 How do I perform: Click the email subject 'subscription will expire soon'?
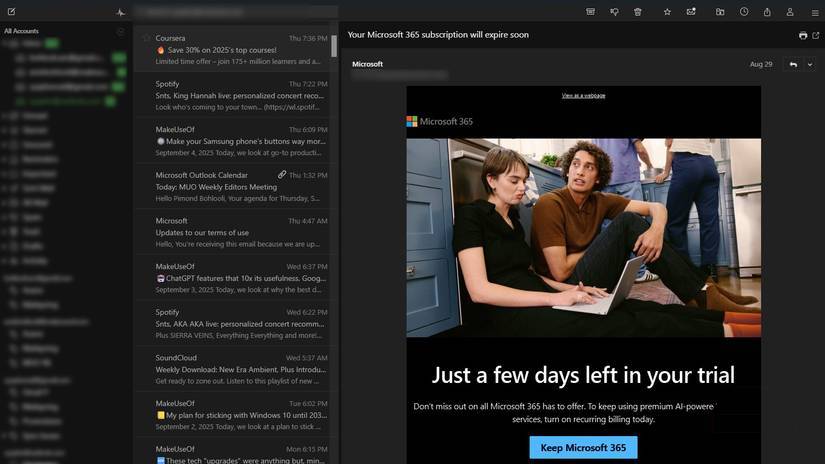click(x=438, y=35)
